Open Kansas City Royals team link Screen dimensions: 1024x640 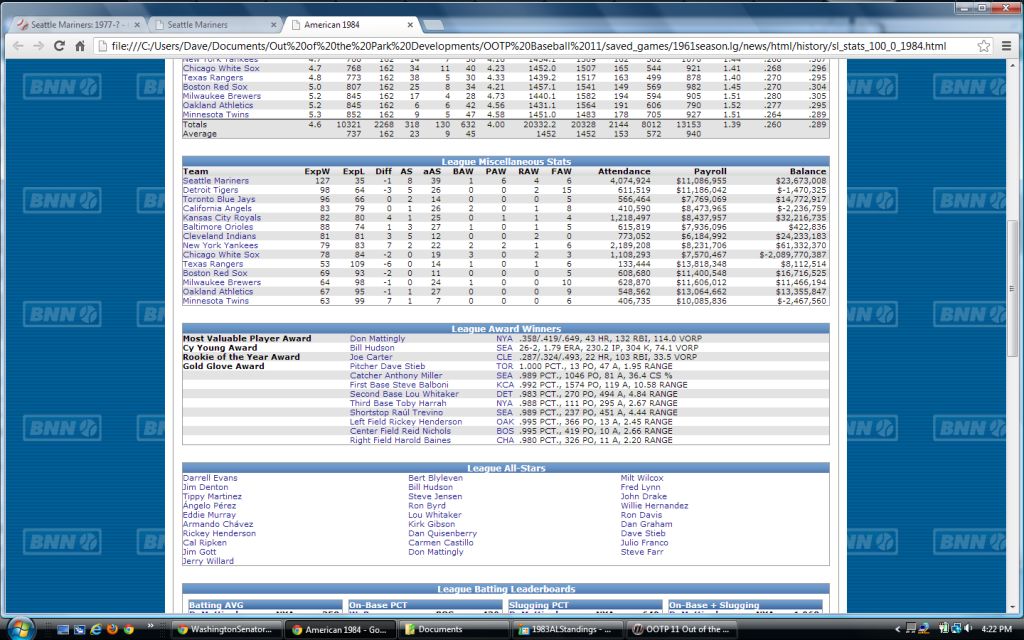point(222,217)
